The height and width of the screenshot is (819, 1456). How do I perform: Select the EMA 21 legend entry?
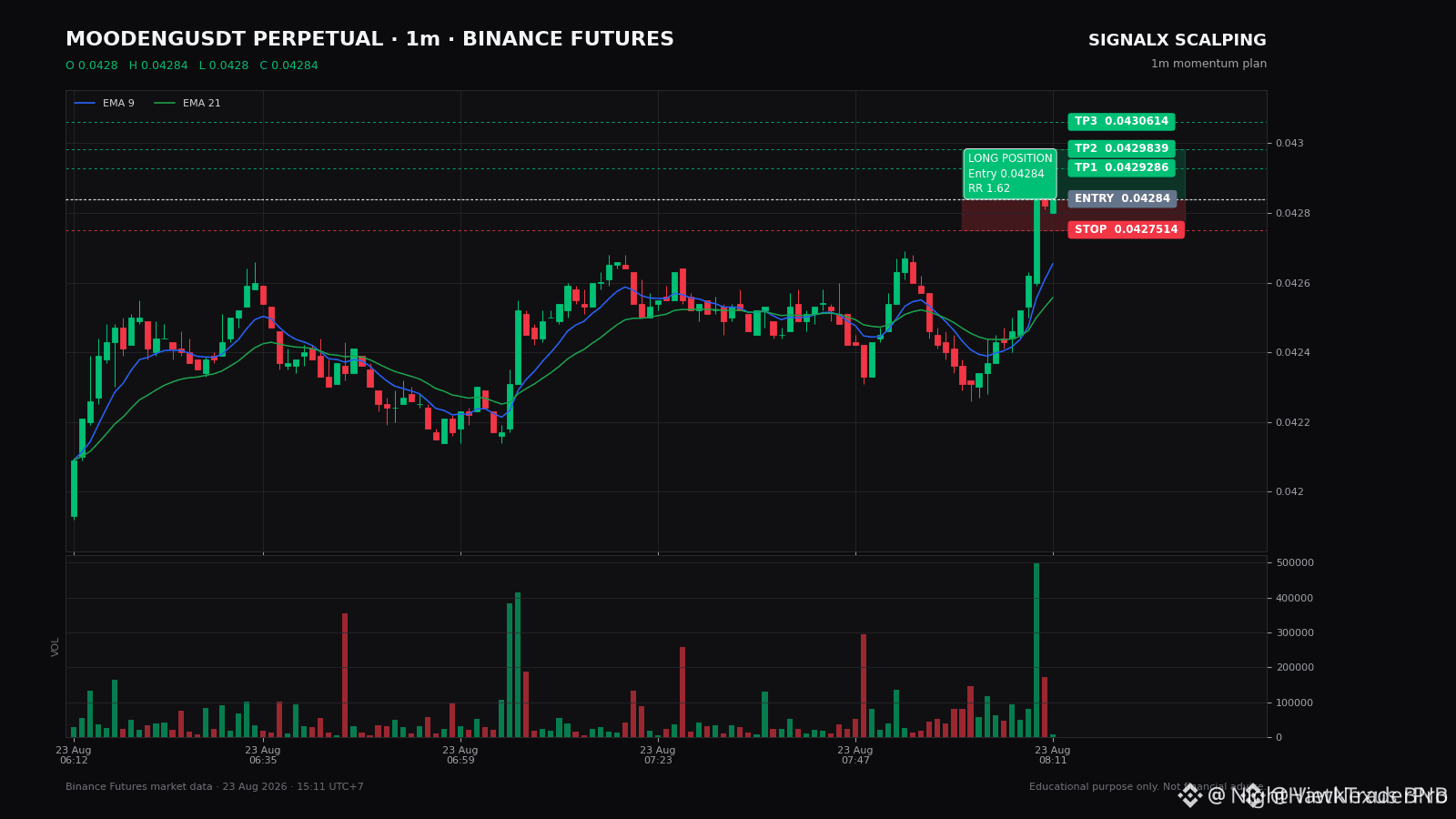point(187,104)
